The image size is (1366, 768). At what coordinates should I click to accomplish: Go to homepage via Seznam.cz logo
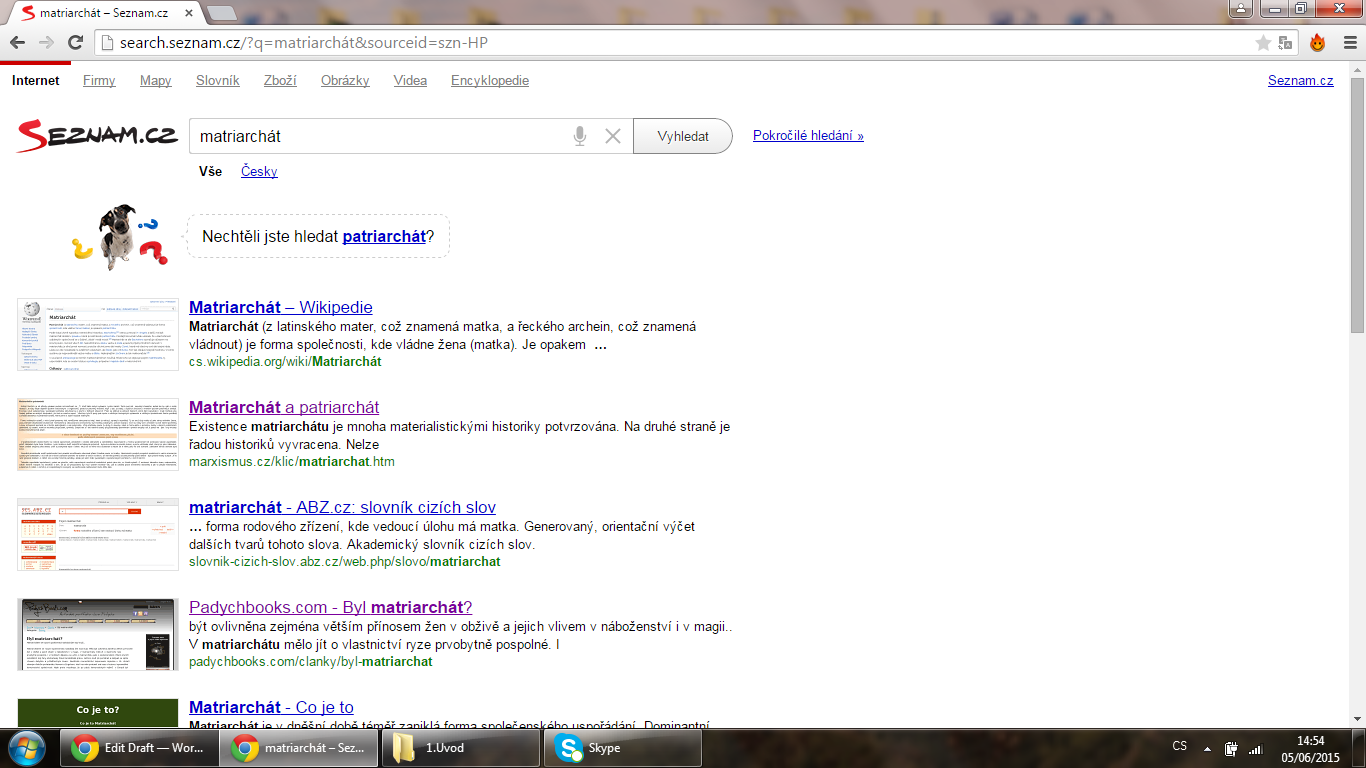click(97, 136)
